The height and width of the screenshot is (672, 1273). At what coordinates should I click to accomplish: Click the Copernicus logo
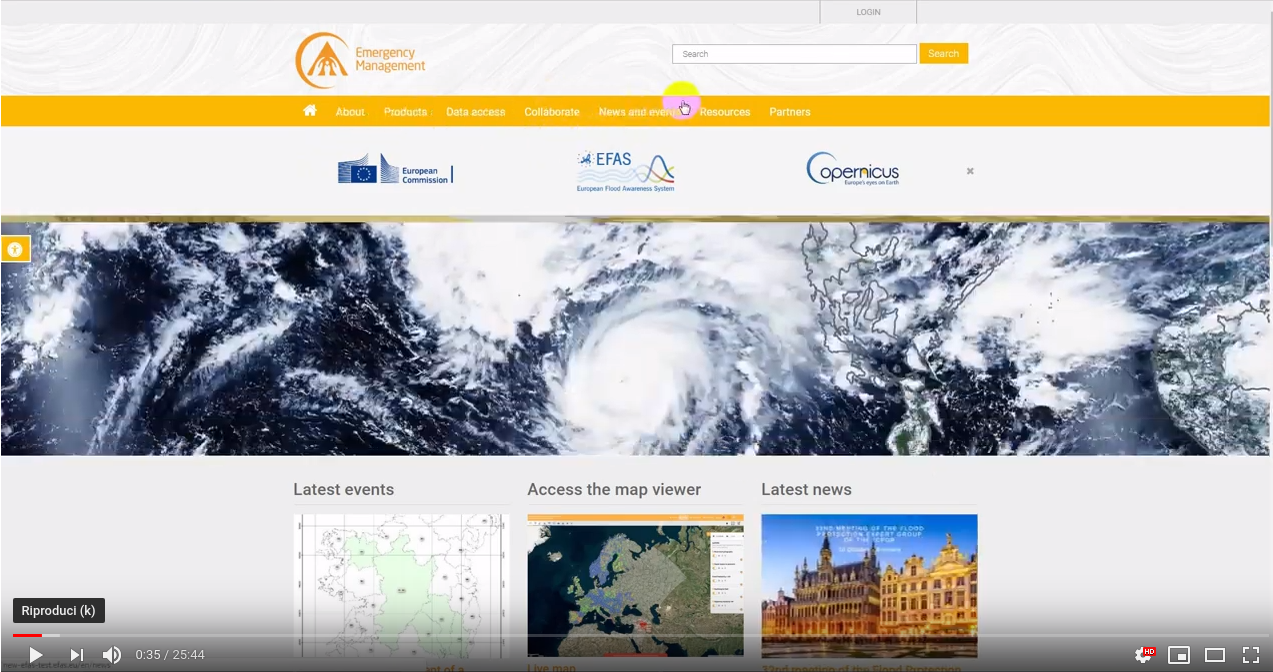tap(852, 168)
